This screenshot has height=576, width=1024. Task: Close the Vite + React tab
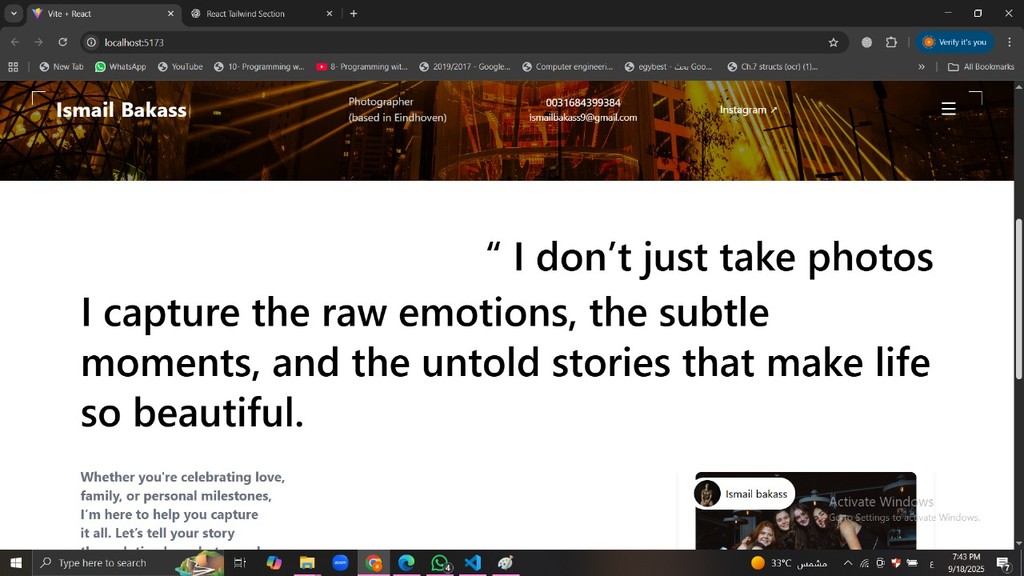click(x=170, y=14)
